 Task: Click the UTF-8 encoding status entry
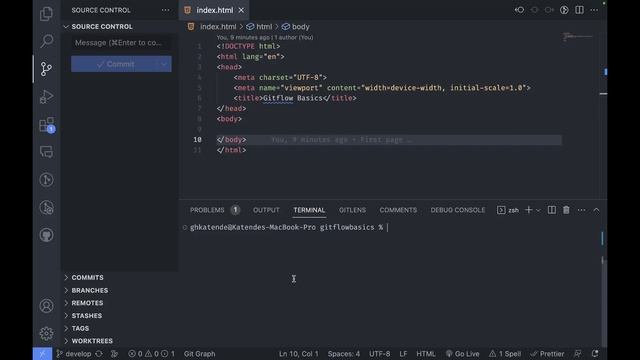[380, 354]
